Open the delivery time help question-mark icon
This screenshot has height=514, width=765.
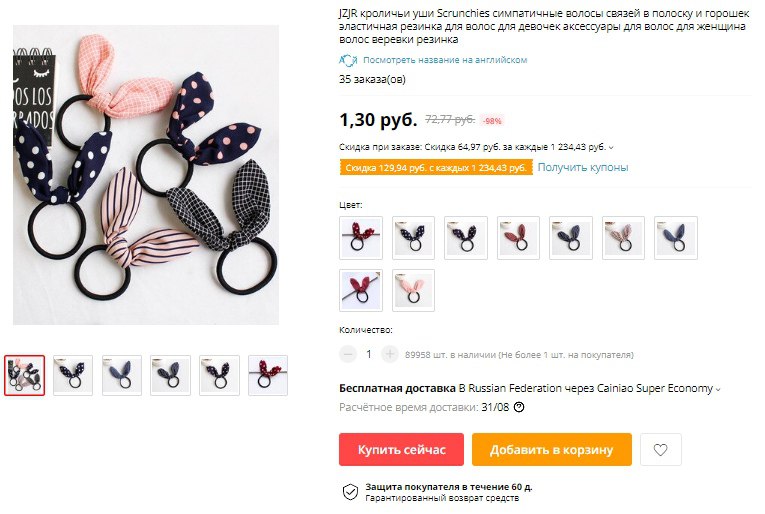coord(519,407)
